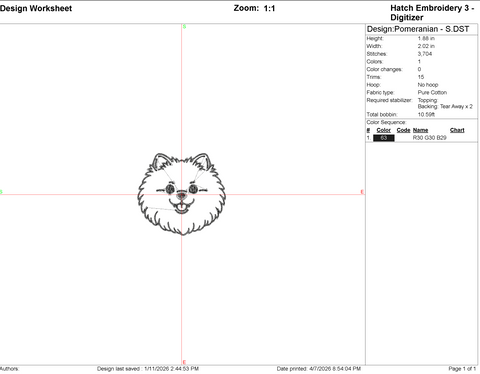
Task: Select the 'Design Worksheet' title text
Action: click(x=36, y=8)
